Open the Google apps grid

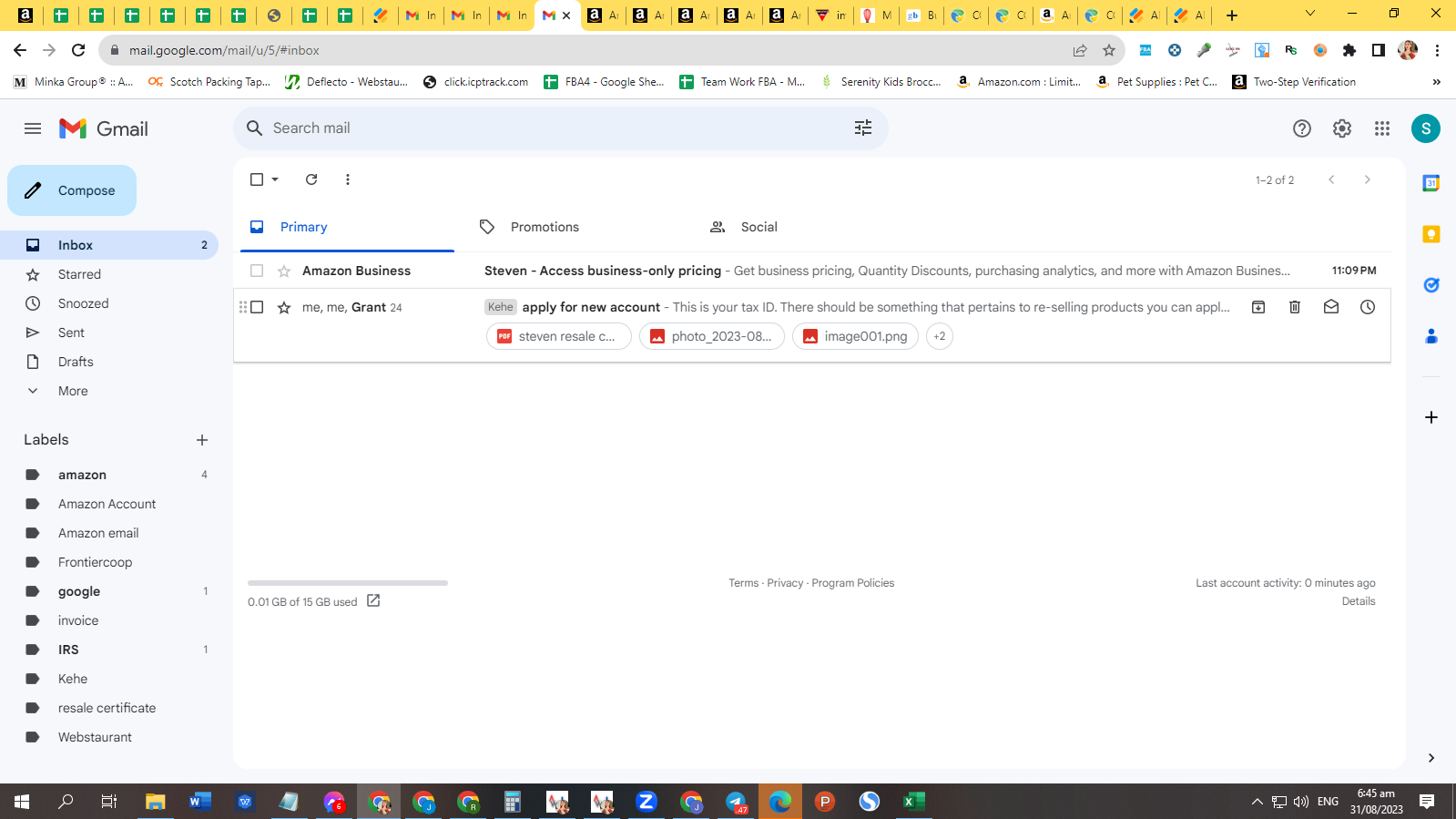1382,128
